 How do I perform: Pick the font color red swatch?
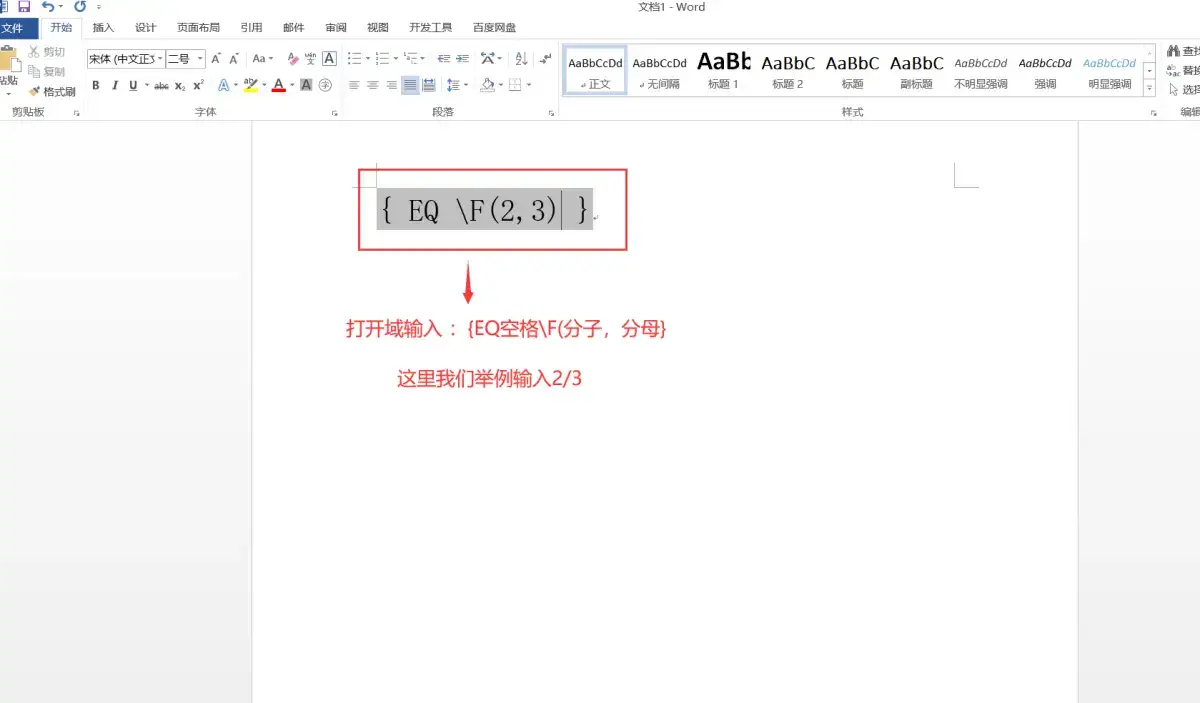click(x=279, y=90)
